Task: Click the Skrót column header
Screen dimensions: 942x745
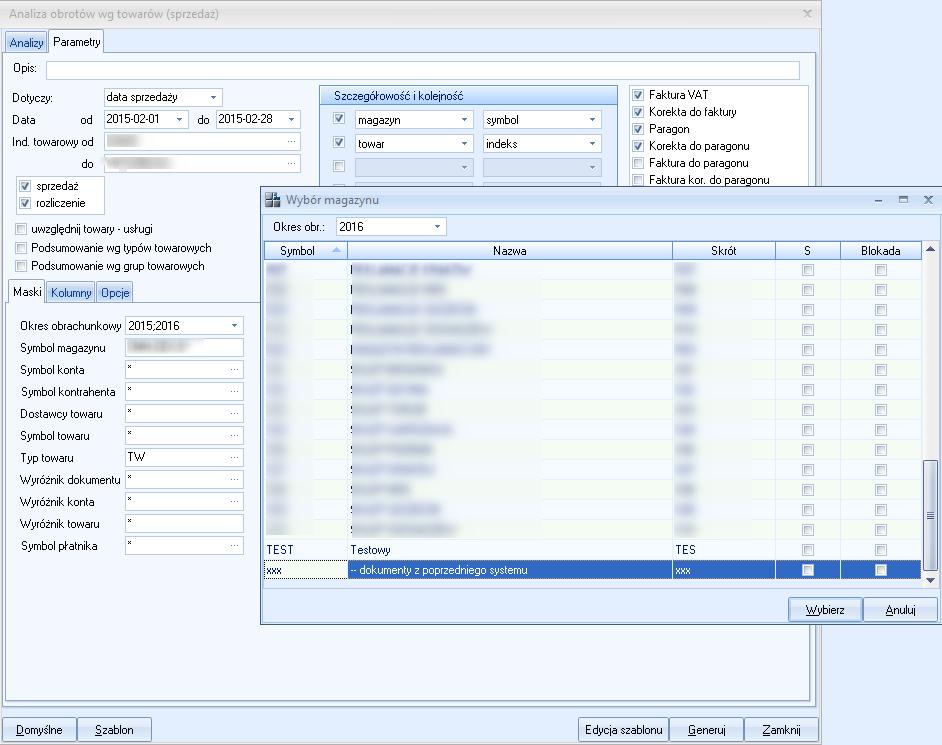Action: click(x=723, y=251)
